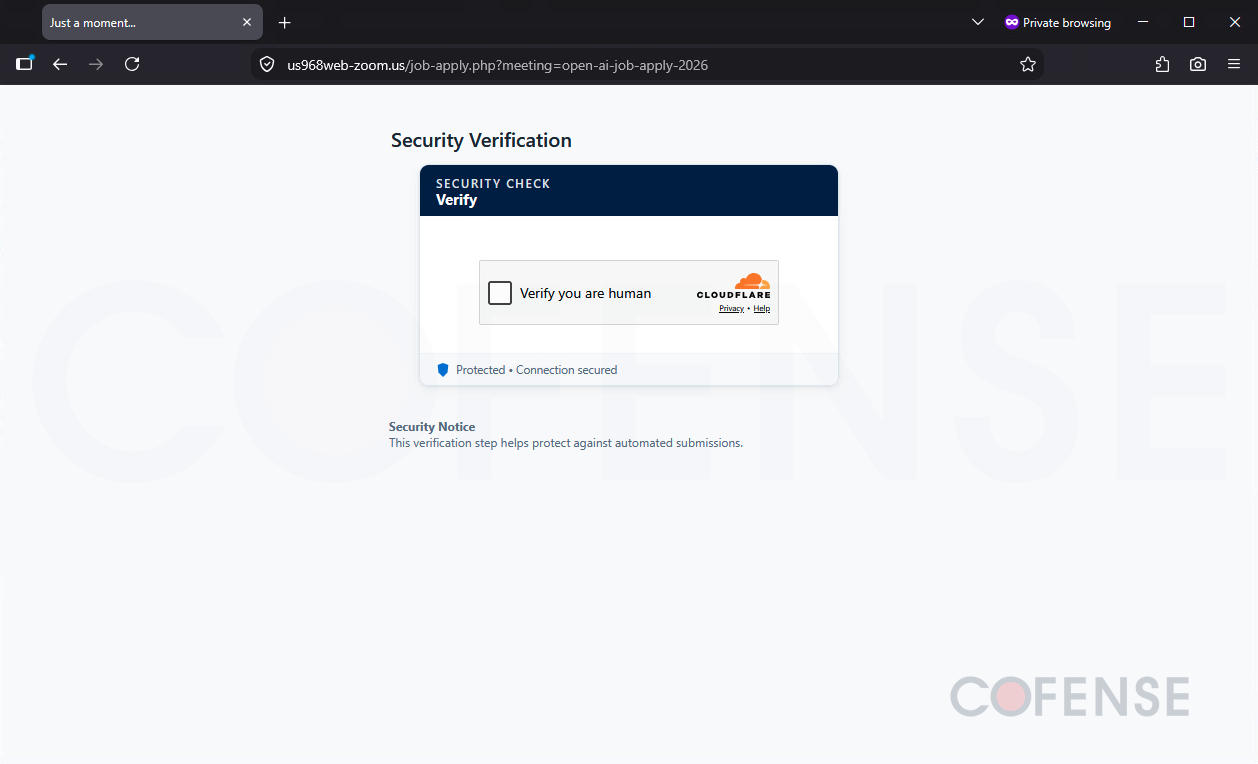Open a new tab with plus

click(x=285, y=22)
